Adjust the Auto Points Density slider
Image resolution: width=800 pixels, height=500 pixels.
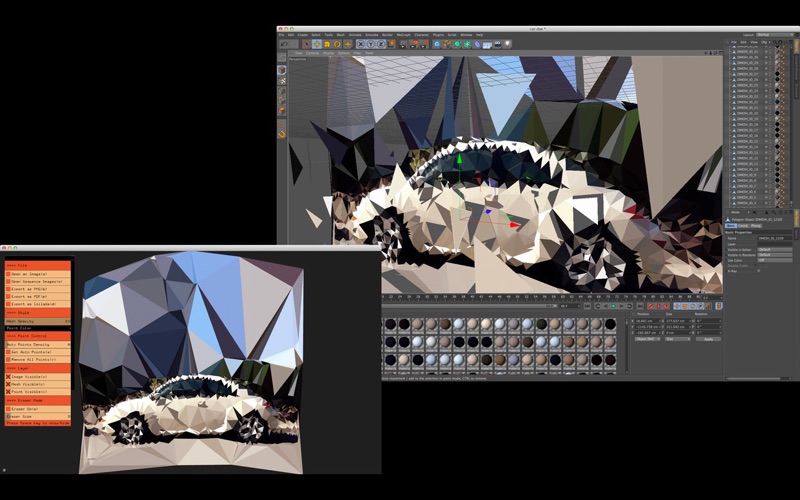[38, 344]
